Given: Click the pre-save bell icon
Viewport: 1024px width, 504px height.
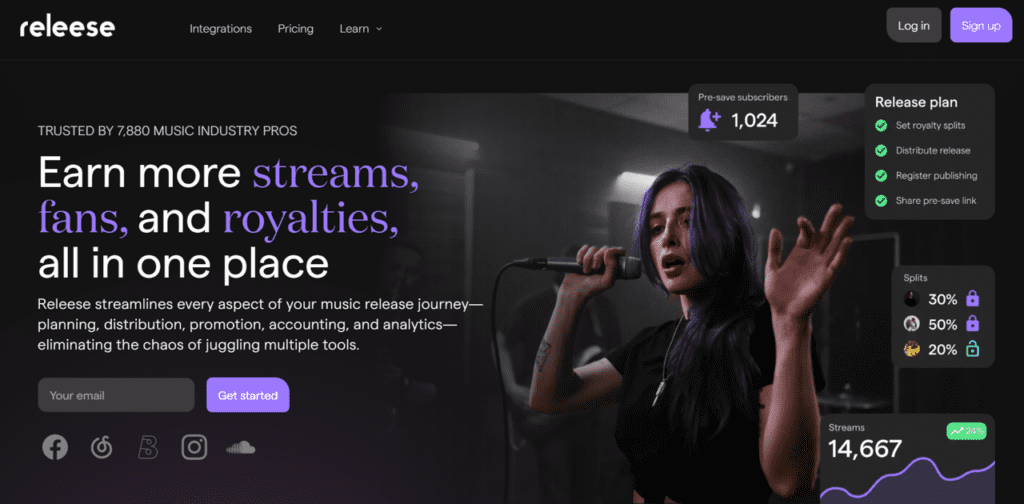Looking at the screenshot, I should [x=709, y=120].
